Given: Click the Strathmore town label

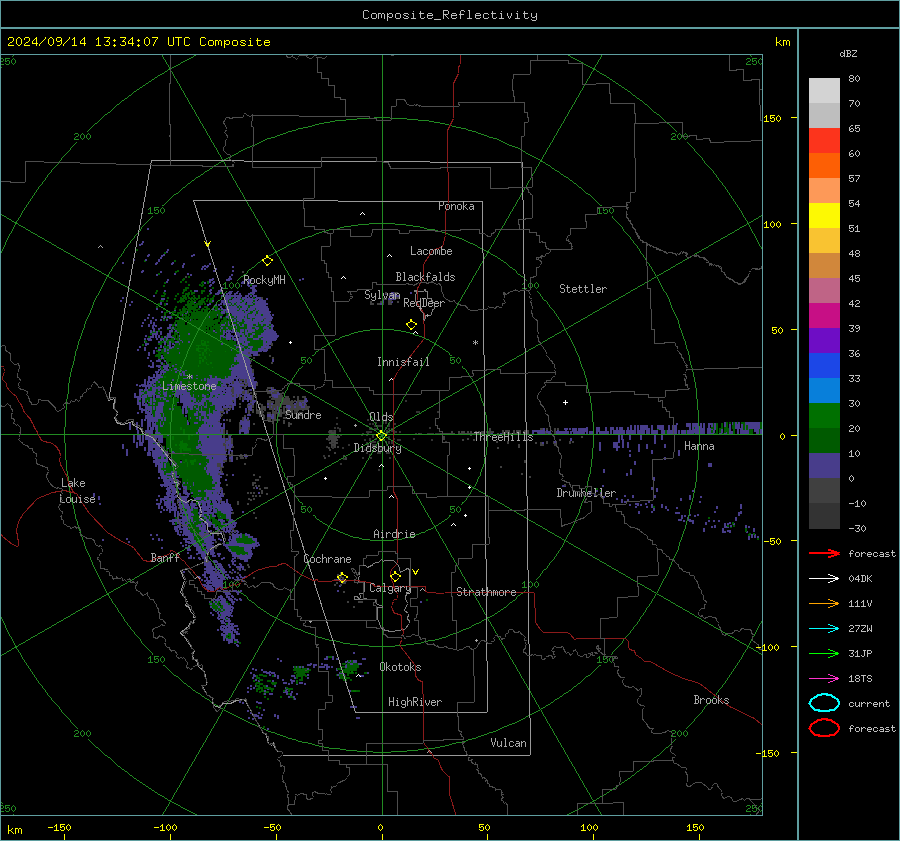Looking at the screenshot, I should [486, 592].
